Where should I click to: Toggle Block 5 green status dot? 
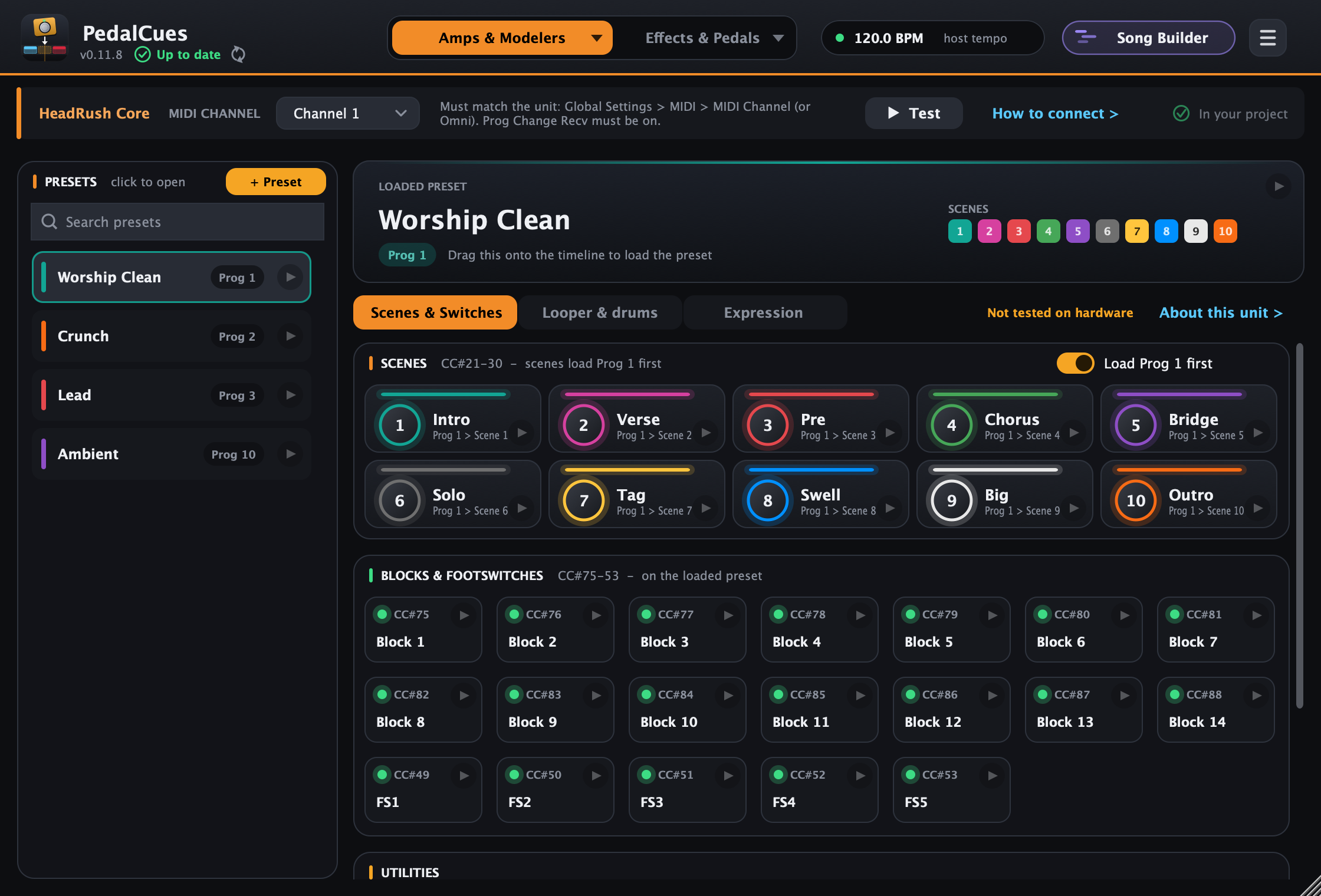[x=911, y=614]
